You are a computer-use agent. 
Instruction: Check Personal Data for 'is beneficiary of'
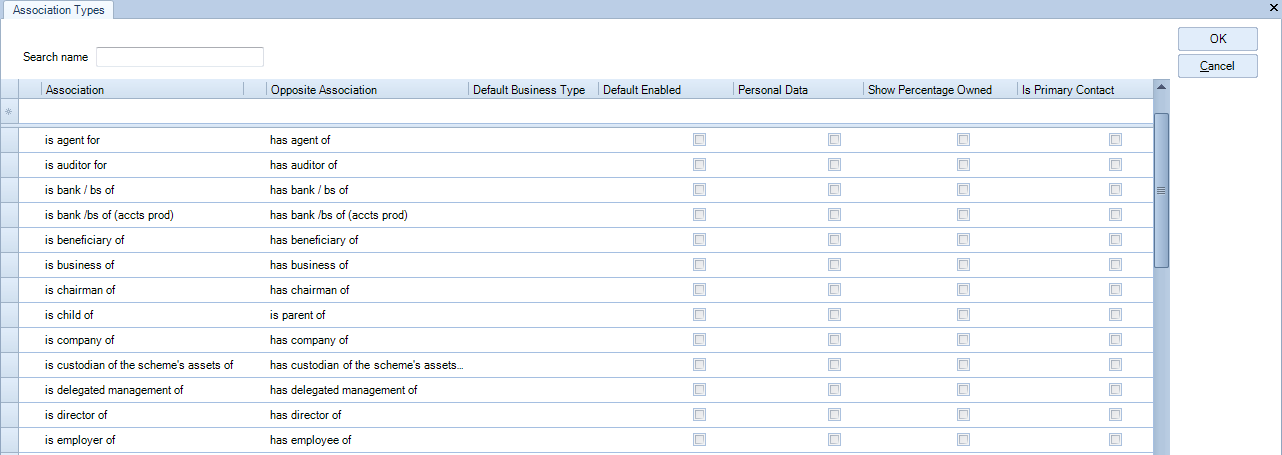[x=834, y=240]
